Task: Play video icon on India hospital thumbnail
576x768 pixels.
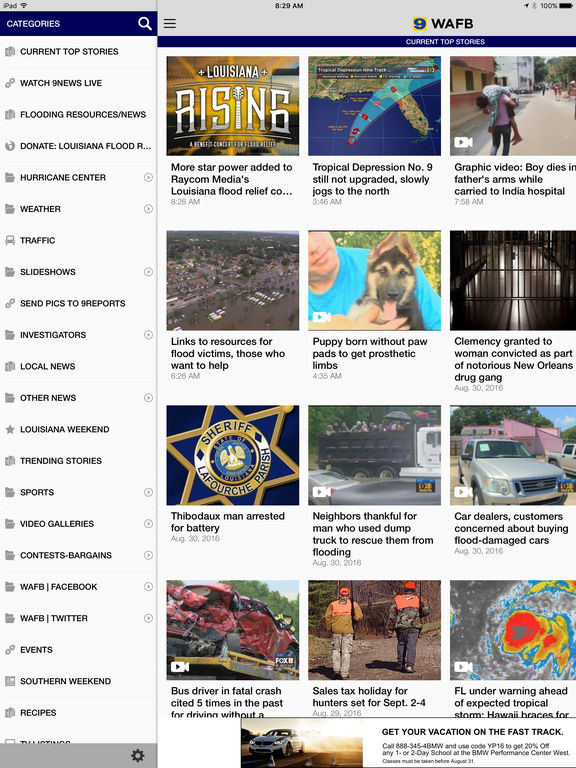Action: click(463, 142)
